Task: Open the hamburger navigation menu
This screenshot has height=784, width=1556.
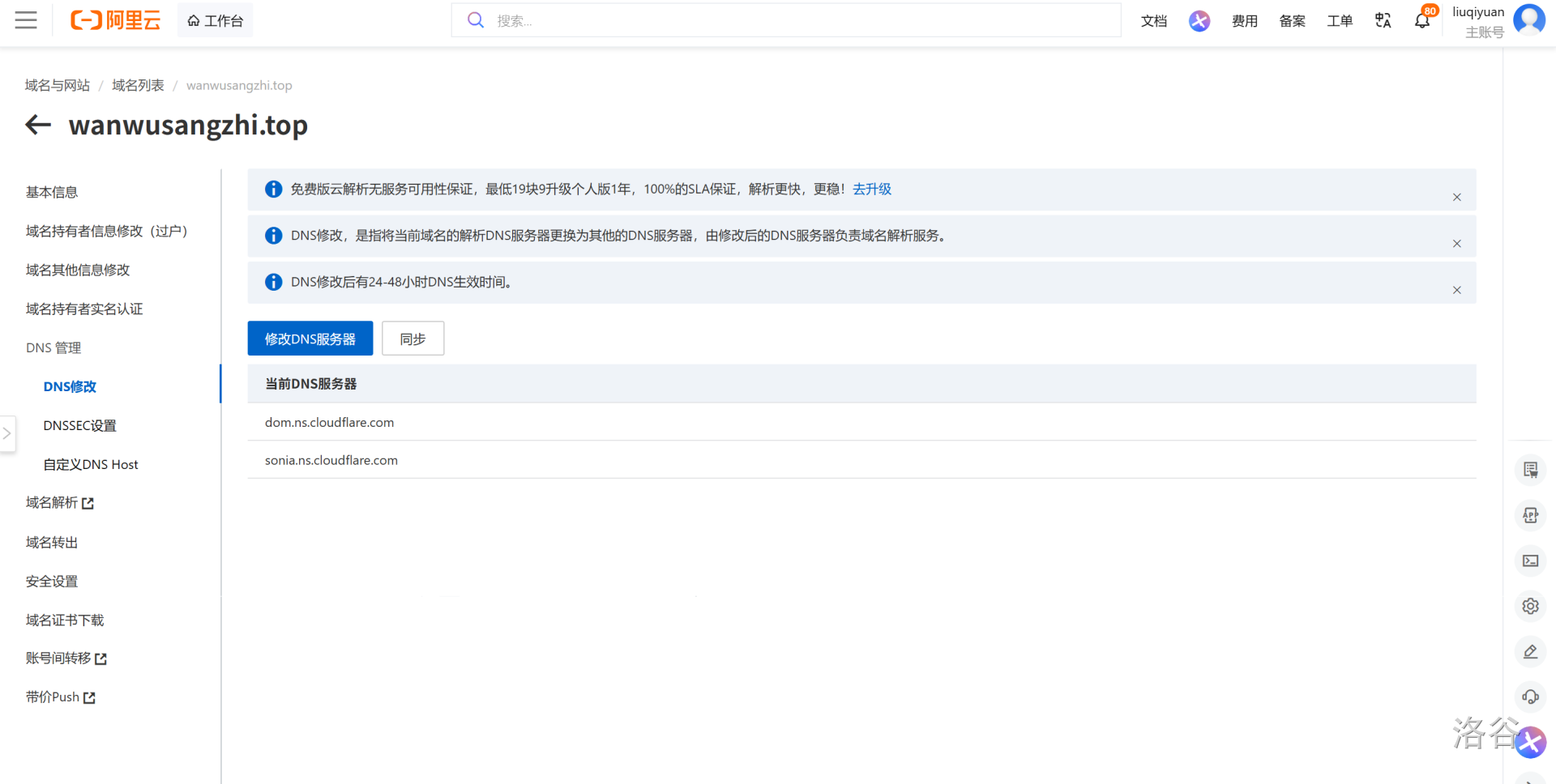Action: [26, 20]
